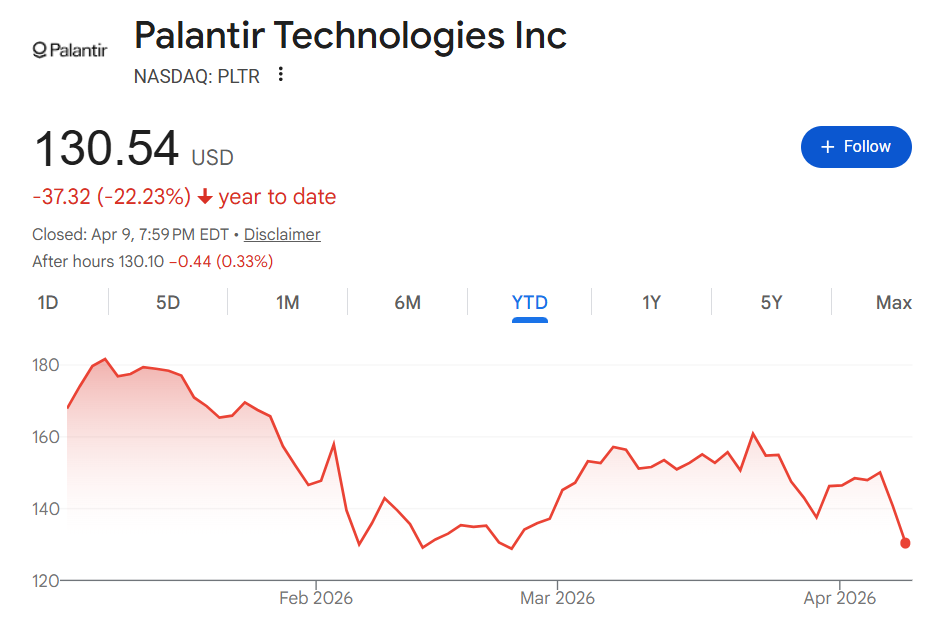Switch chart to 6M range

tap(407, 302)
